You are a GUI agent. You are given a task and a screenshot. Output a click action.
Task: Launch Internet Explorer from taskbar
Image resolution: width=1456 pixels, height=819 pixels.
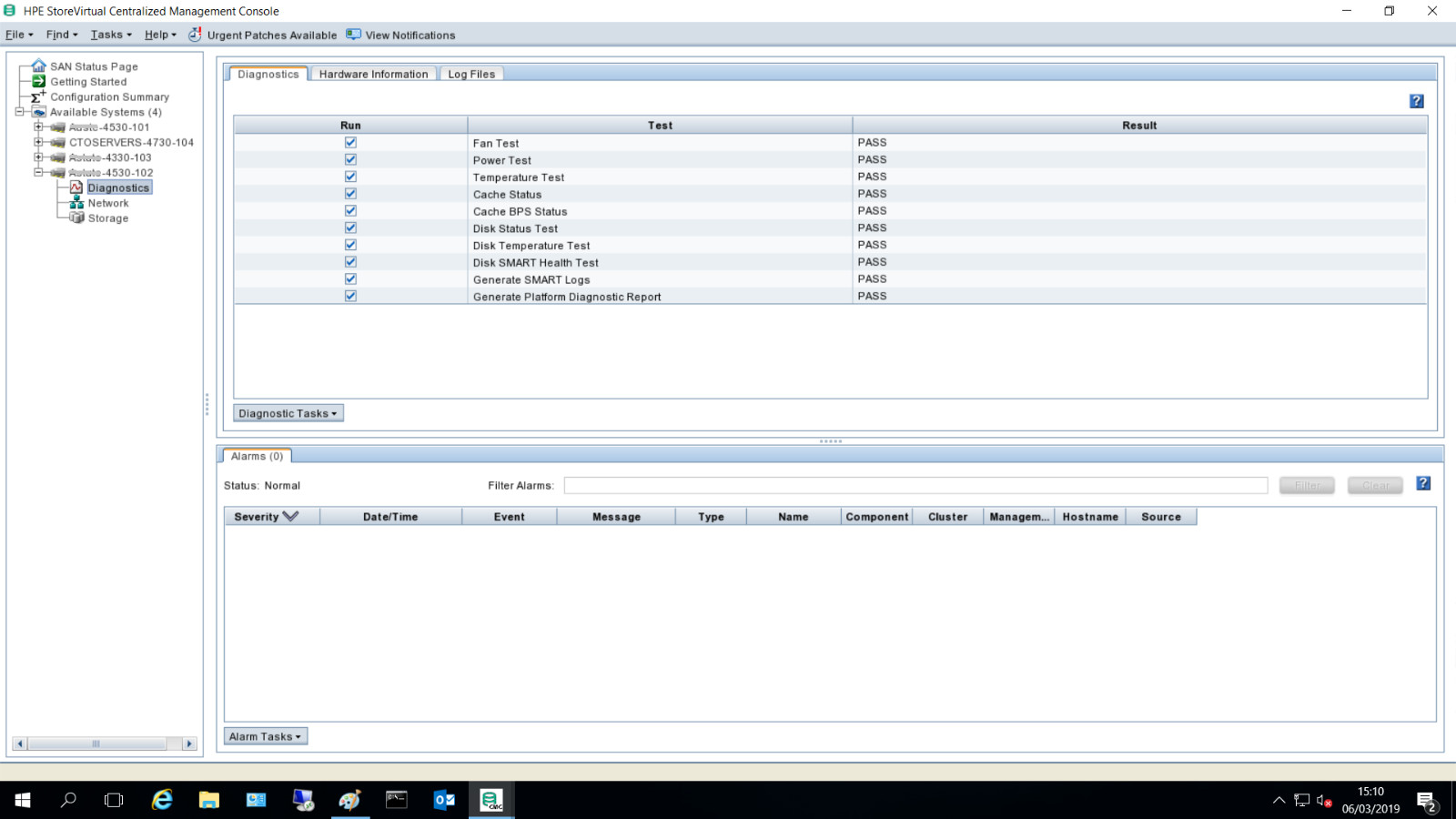coord(162,800)
